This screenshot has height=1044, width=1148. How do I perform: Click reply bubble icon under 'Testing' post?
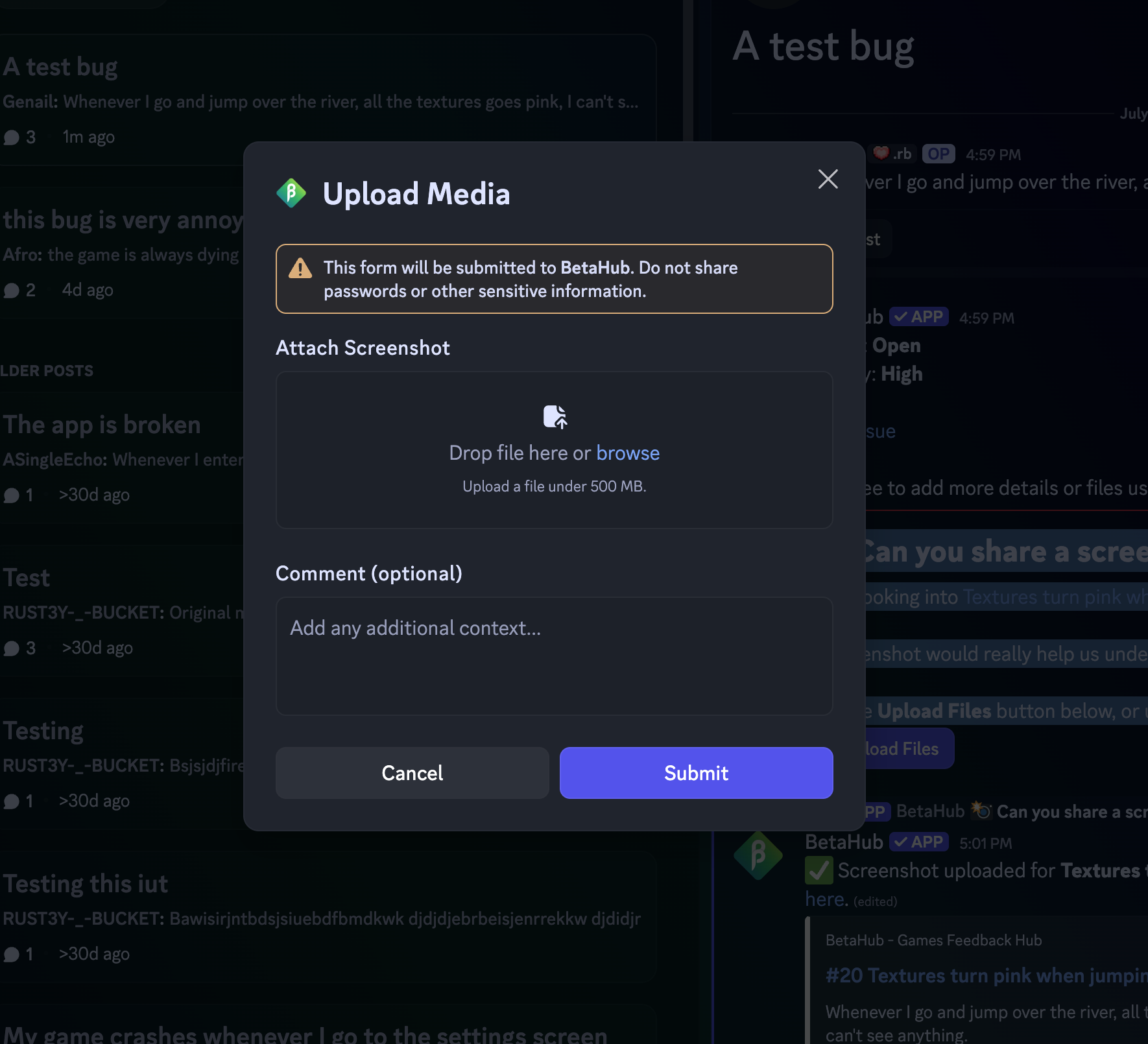(12, 801)
